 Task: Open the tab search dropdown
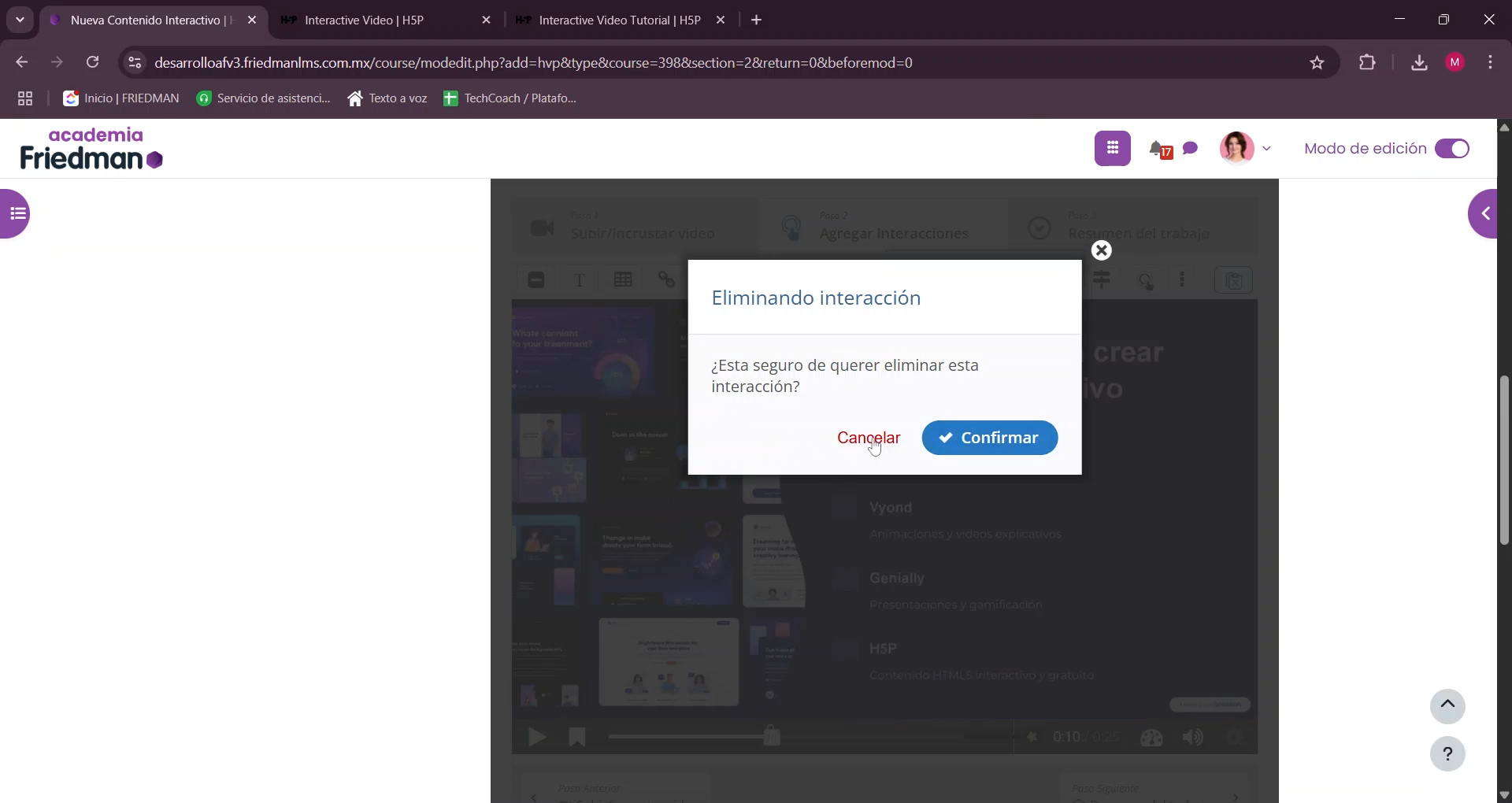click(x=20, y=20)
